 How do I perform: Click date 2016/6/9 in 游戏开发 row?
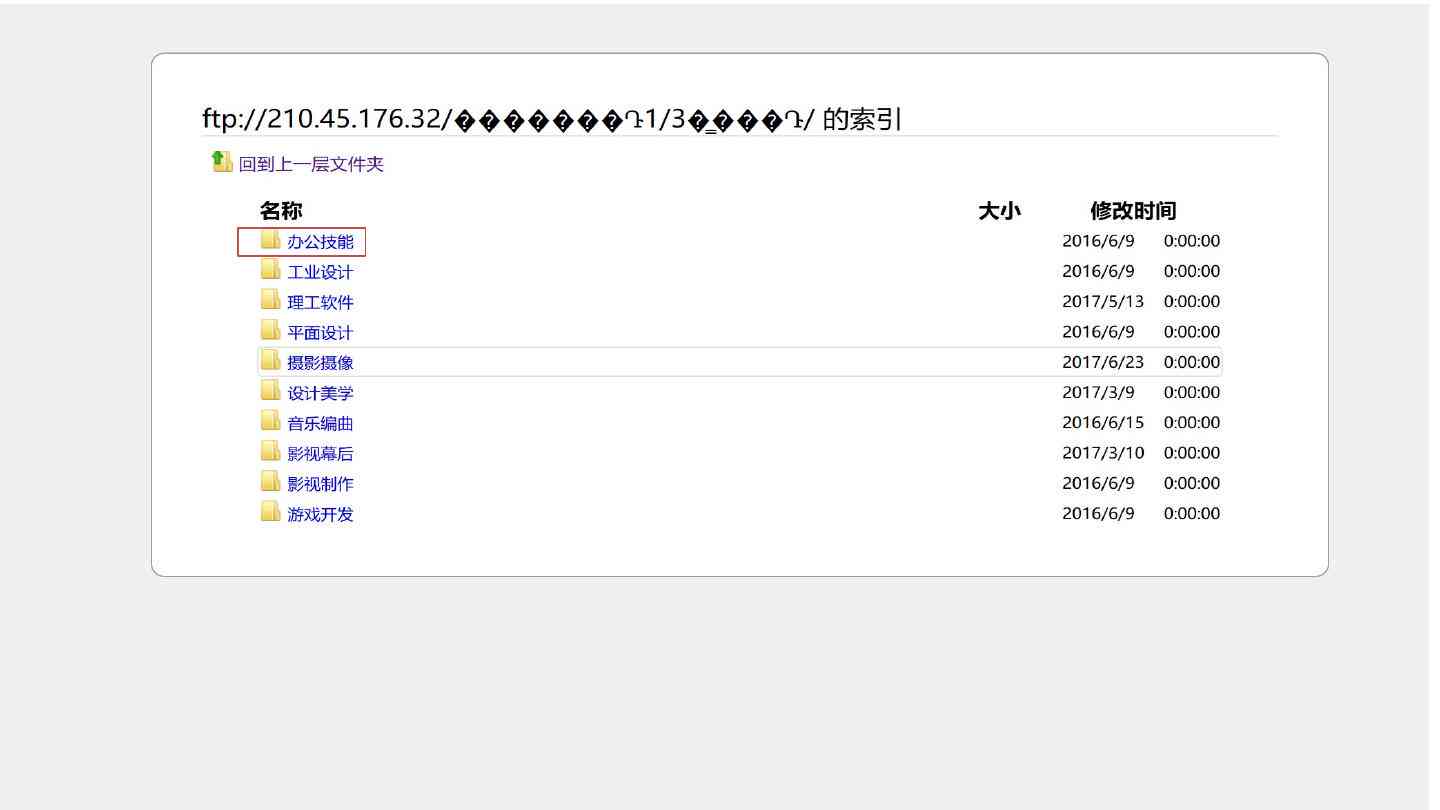coord(1098,513)
